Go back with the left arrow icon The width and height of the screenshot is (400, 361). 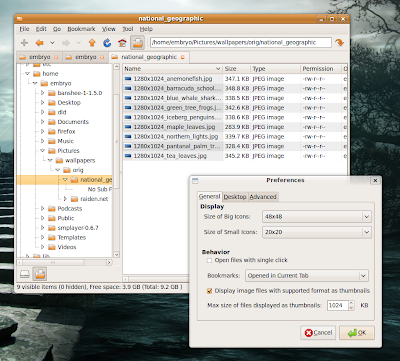(40, 43)
